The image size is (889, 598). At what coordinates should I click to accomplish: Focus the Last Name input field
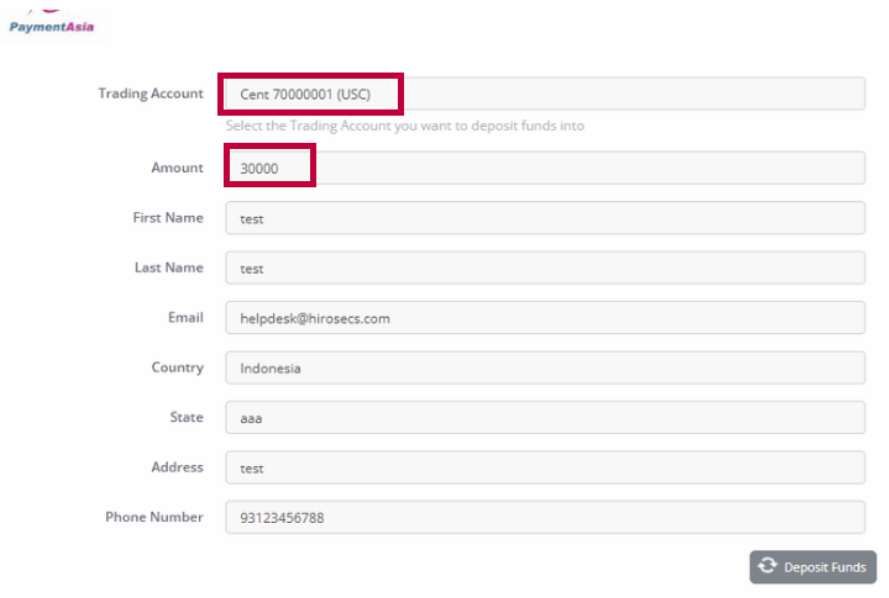tap(544, 268)
